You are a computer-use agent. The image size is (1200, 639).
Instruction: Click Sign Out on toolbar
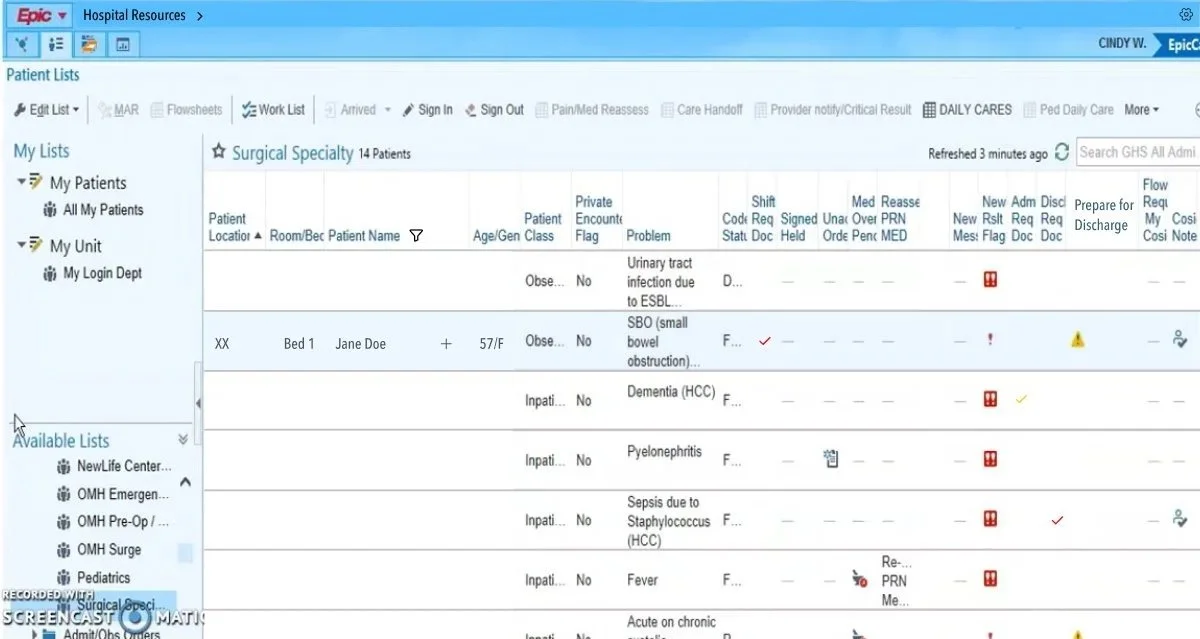pyautogui.click(x=494, y=110)
